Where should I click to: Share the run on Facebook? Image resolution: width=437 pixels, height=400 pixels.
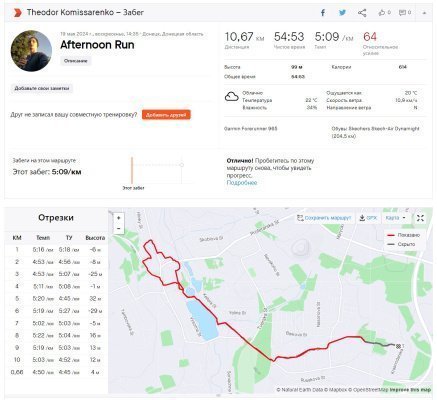click(323, 13)
